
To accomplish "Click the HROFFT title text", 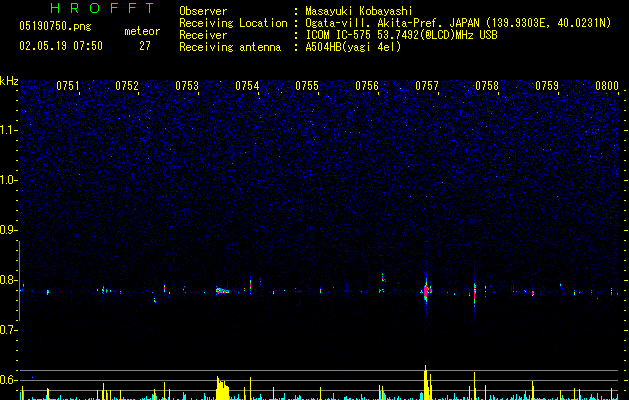I will [103, 8].
